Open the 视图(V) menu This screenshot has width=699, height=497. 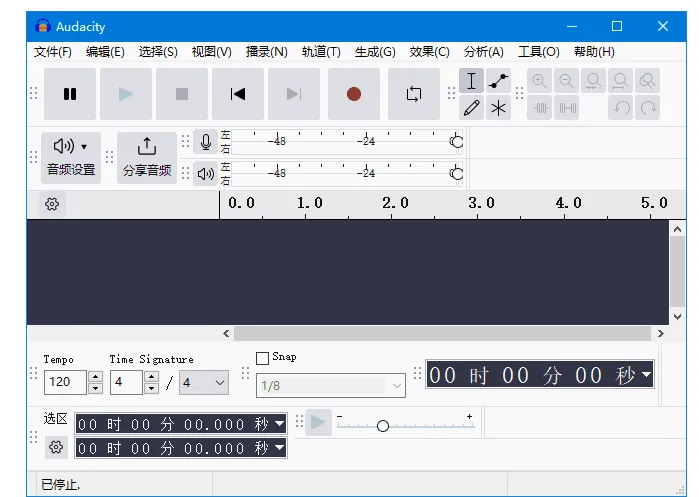point(212,52)
